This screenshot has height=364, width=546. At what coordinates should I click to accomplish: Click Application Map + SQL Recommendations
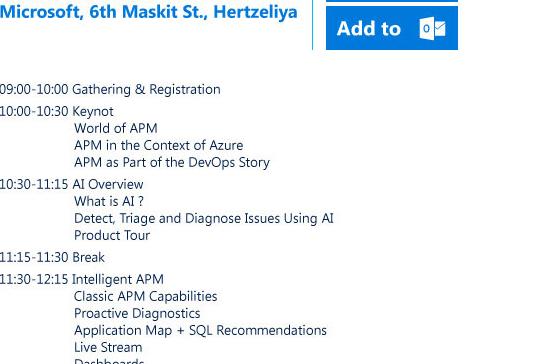click(x=200, y=331)
